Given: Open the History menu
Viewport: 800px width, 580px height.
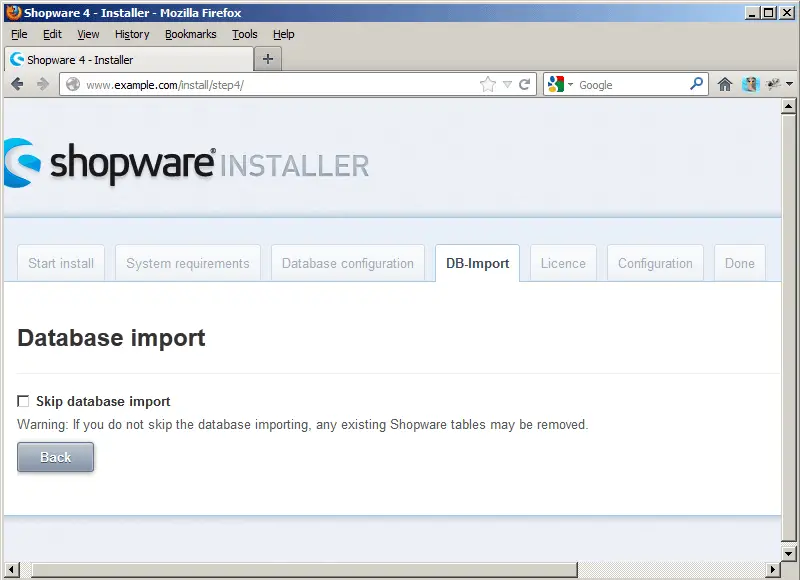Looking at the screenshot, I should coord(132,34).
